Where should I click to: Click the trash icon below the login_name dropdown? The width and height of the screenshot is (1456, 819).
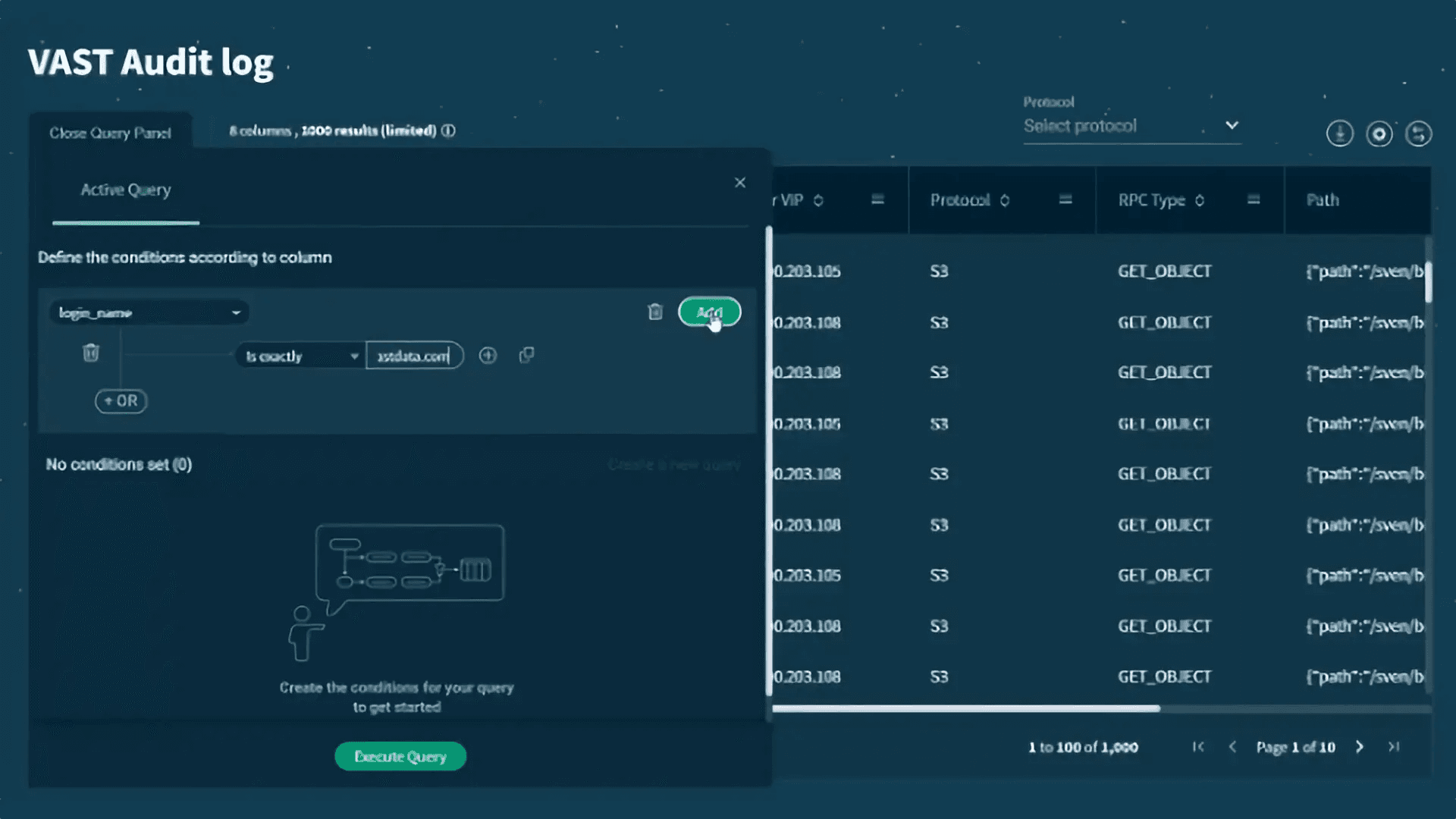91,353
